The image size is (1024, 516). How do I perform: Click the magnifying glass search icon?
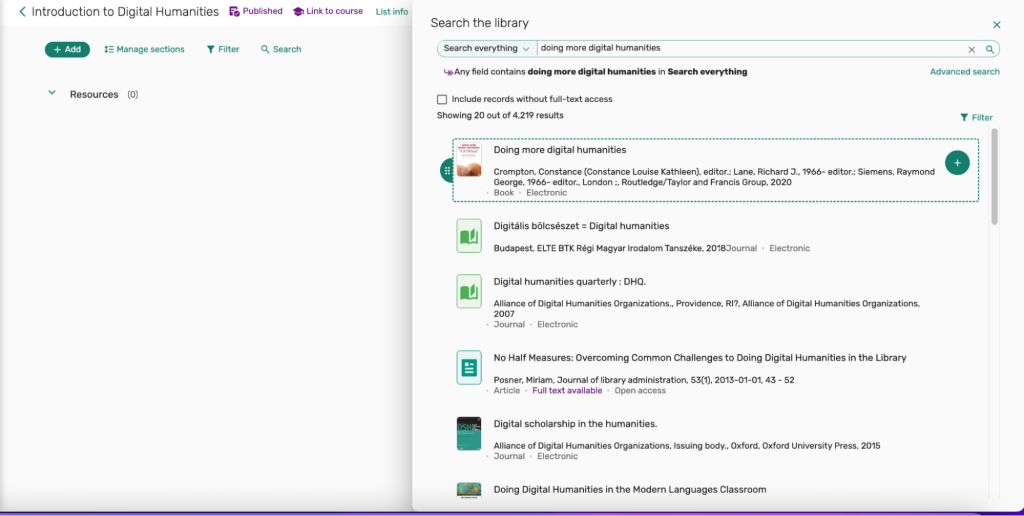pyautogui.click(x=990, y=49)
